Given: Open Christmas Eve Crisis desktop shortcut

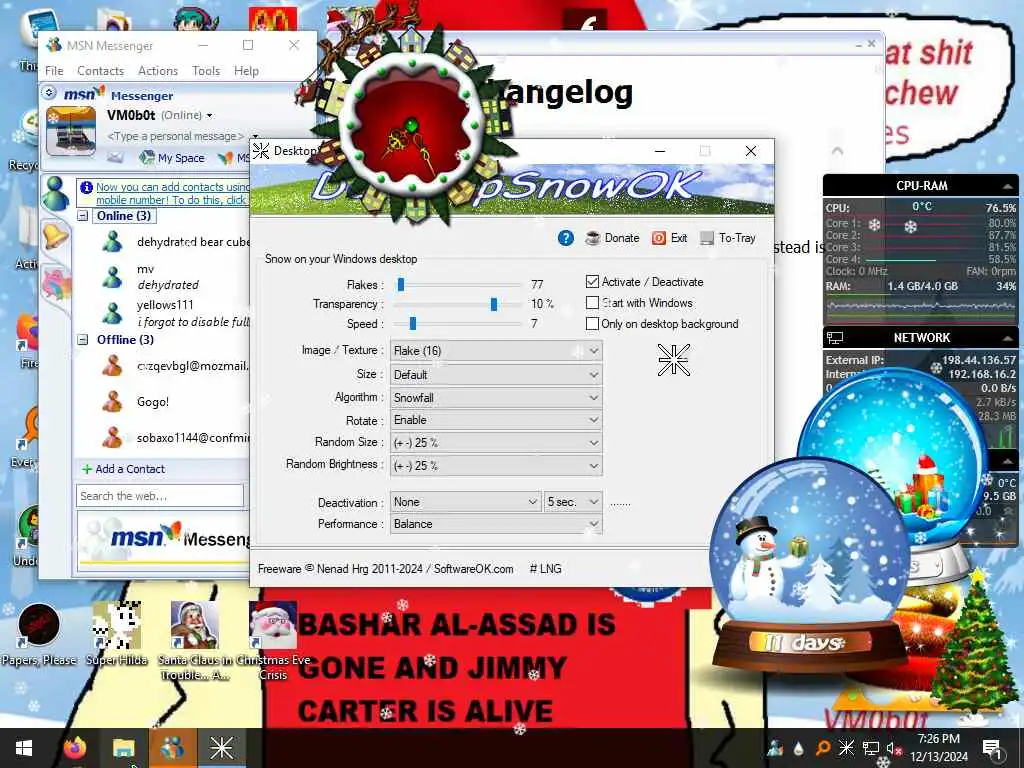Looking at the screenshot, I should coord(273,640).
